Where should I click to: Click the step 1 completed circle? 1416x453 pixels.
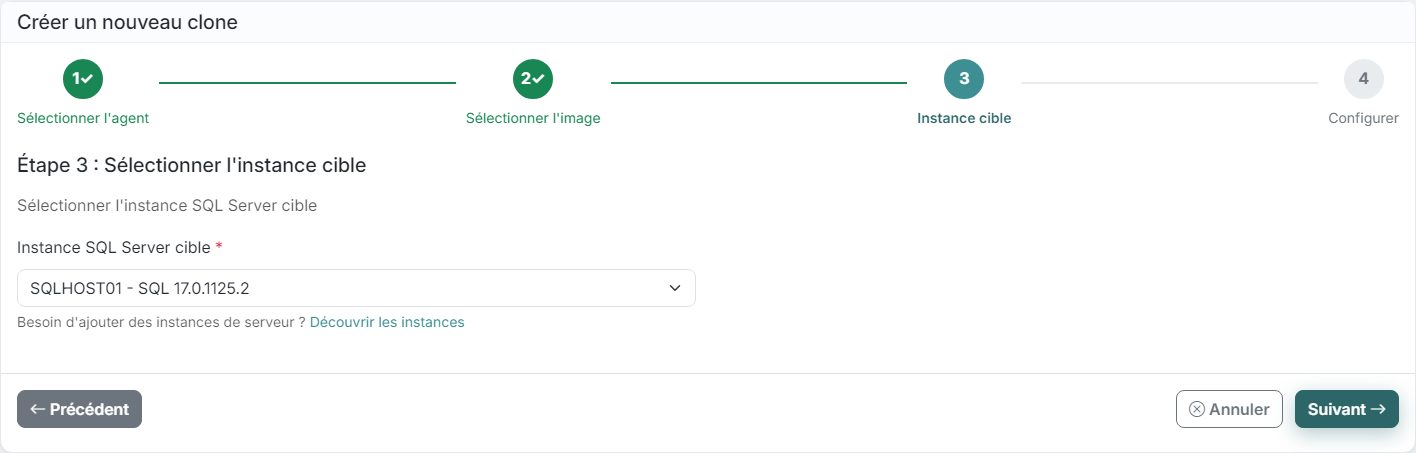[83, 79]
